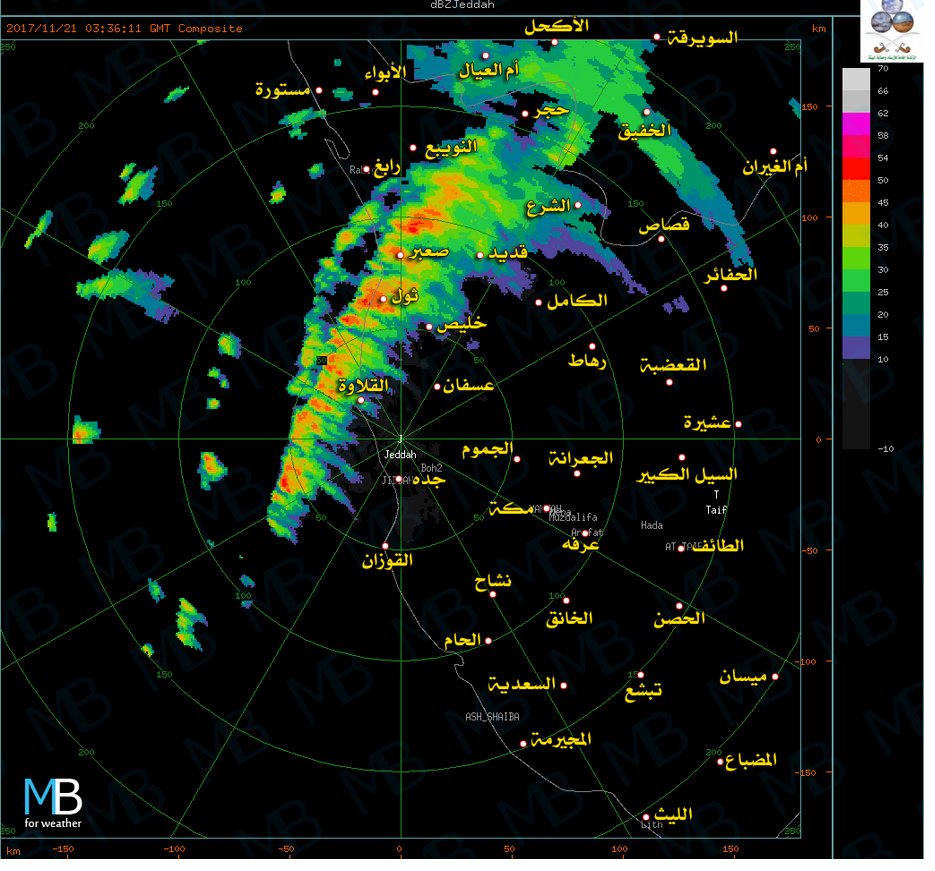Click the 'عرفه' location label
935x871 pixels.
click(581, 544)
